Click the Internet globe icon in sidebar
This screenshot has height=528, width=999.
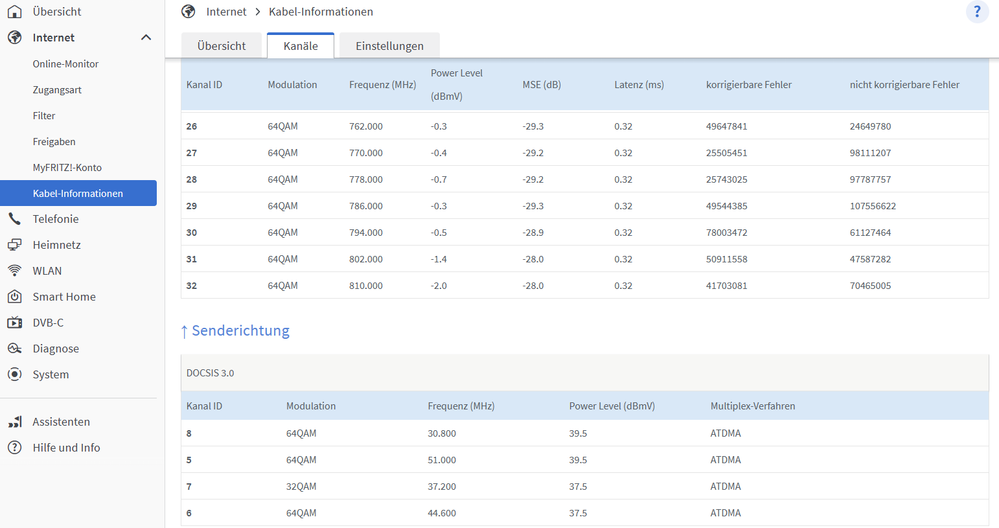(14, 37)
